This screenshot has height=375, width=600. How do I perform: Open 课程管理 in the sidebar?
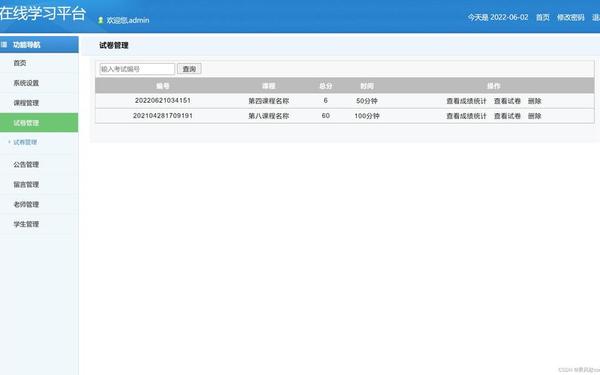26,103
